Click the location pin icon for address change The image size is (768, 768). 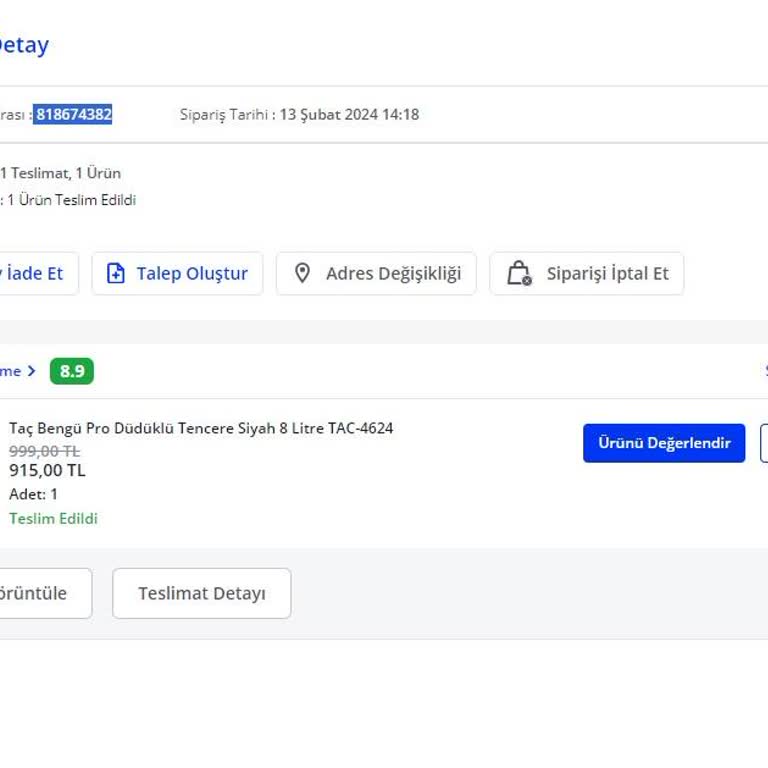tap(302, 273)
